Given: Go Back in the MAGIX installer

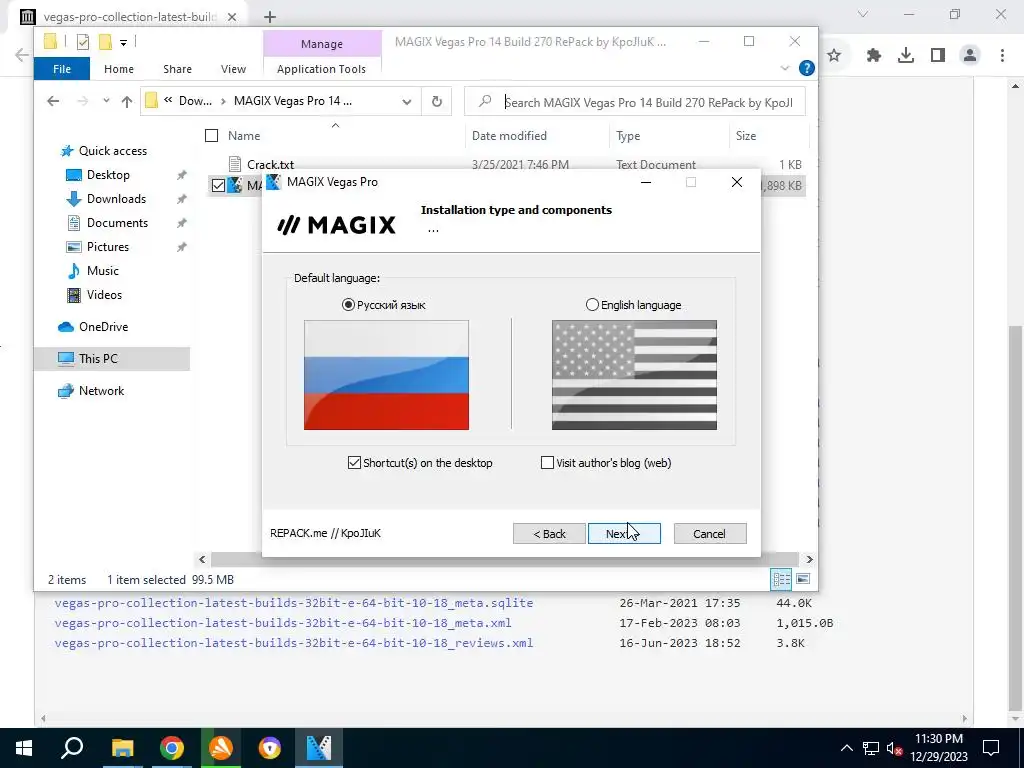Looking at the screenshot, I should click(x=549, y=534).
